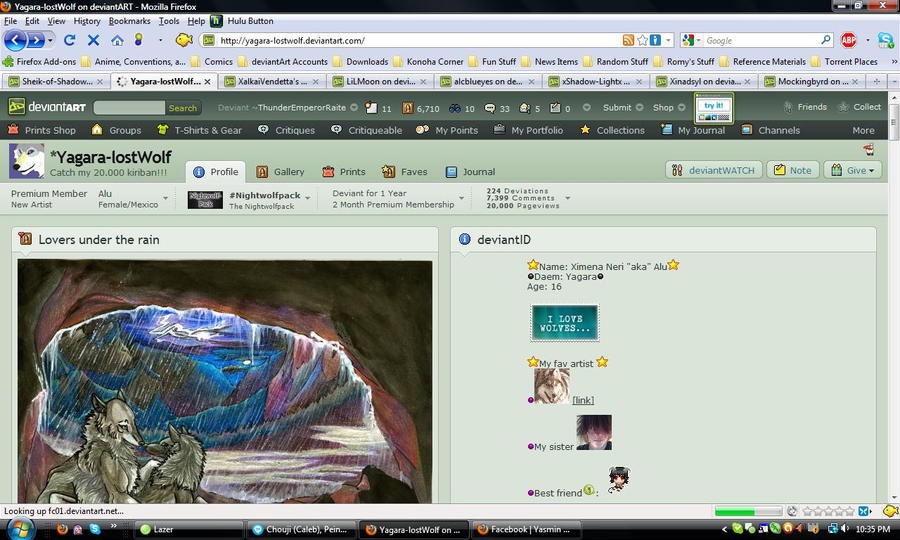900x540 pixels.
Task: Click the My sister avatar image
Action: pos(594,432)
